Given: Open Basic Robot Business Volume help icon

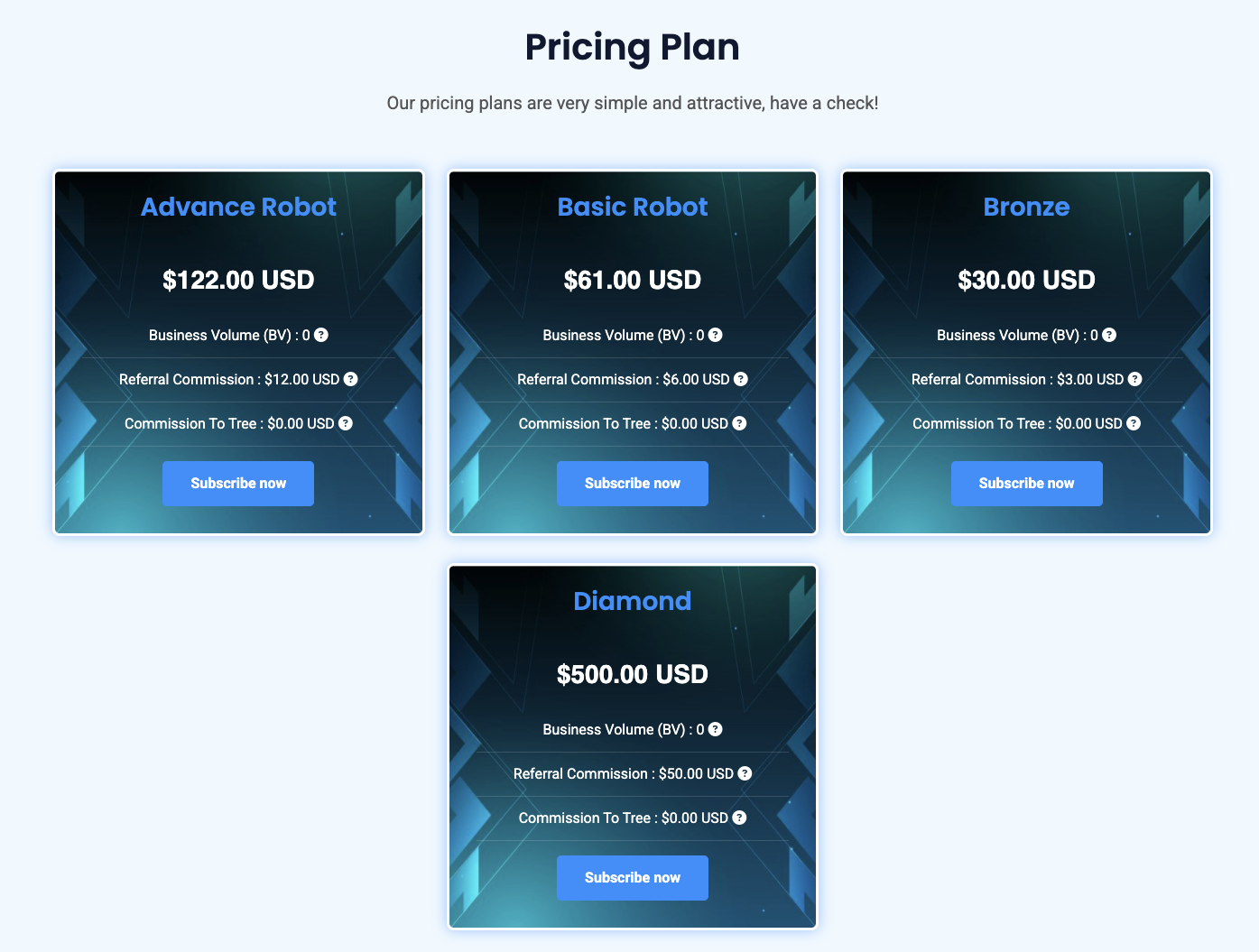Looking at the screenshot, I should (x=716, y=335).
